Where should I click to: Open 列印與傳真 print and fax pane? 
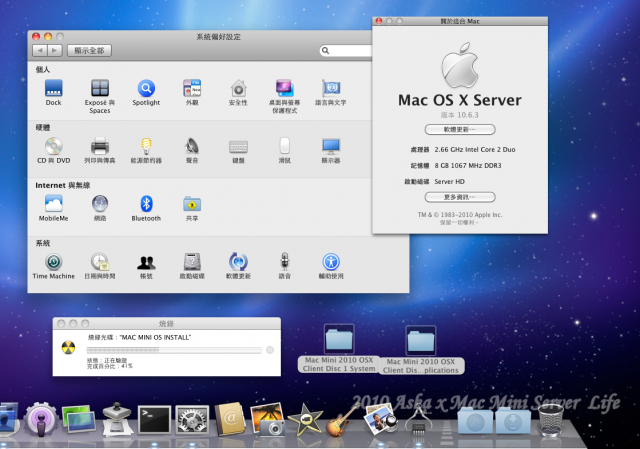100,150
